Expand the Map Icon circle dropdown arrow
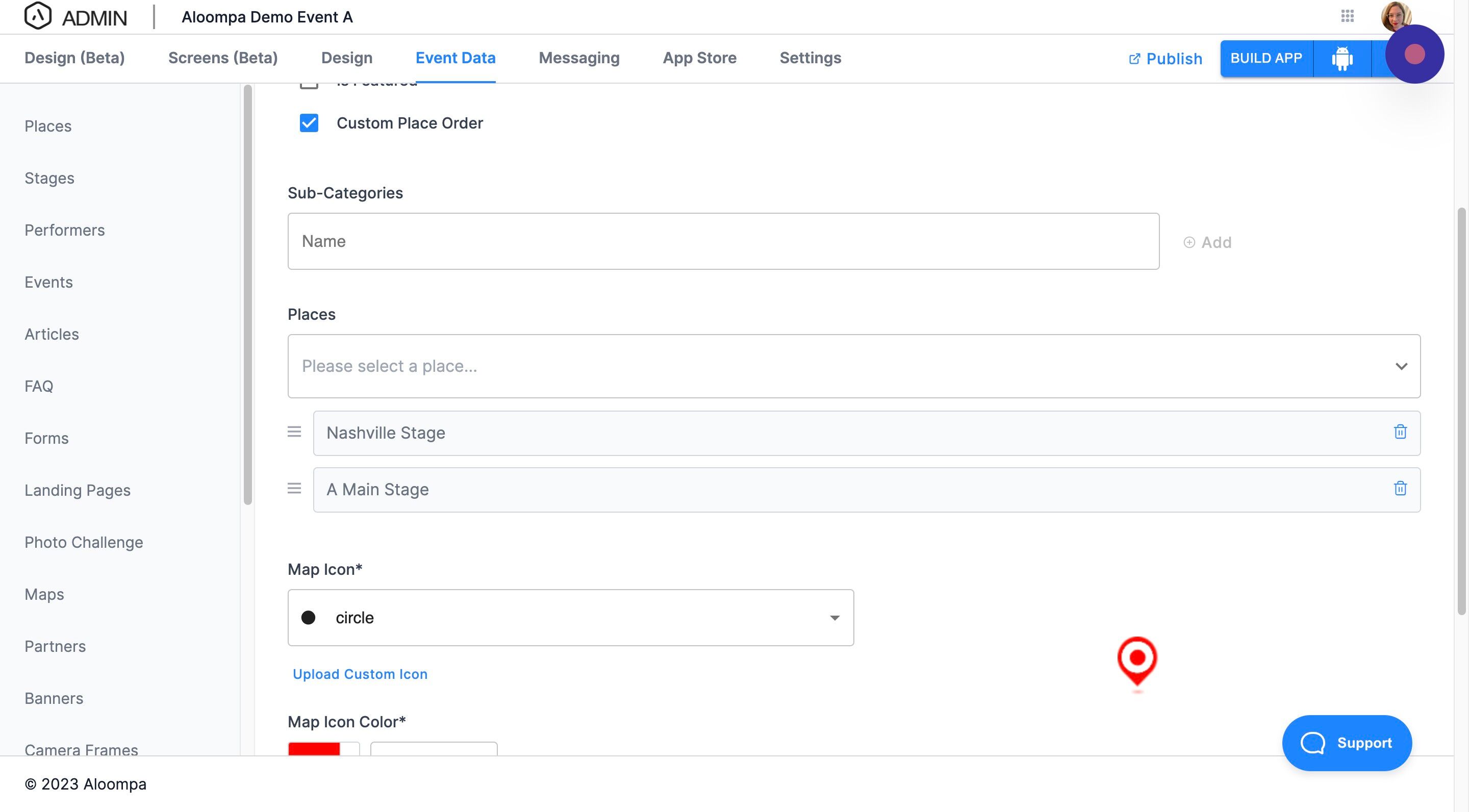Screen dimensions: 1469x812 coord(834,618)
